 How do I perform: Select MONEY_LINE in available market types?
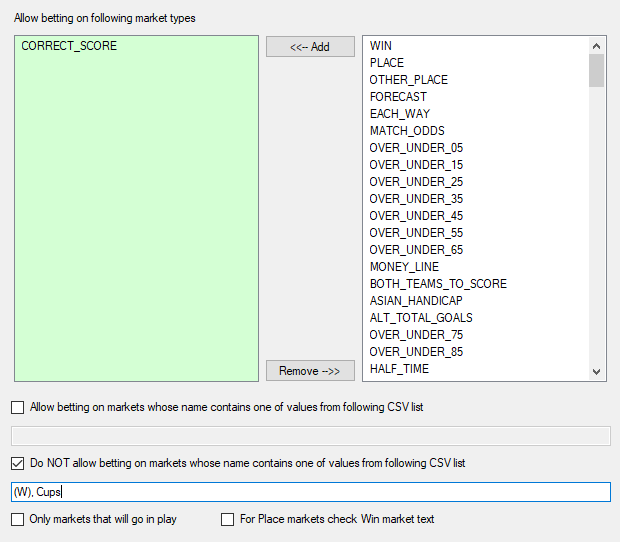pos(404,267)
